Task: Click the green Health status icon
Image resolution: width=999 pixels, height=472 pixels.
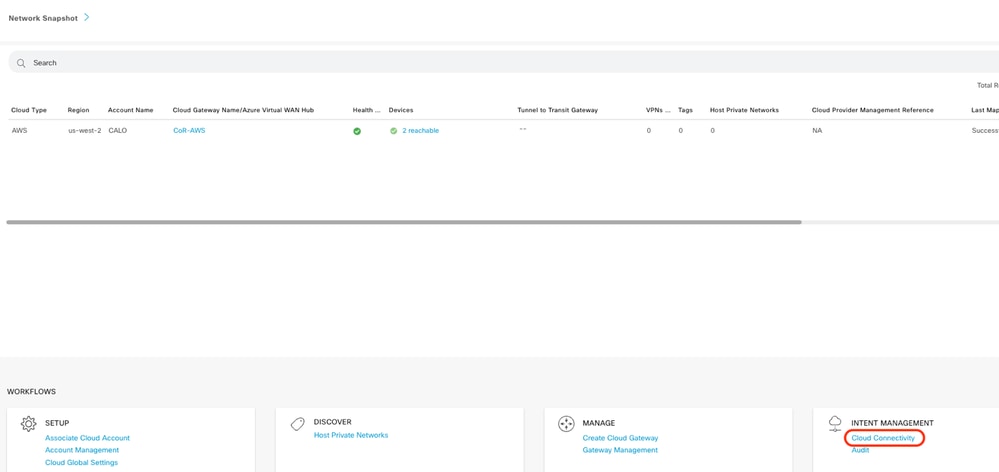Action: [357, 131]
